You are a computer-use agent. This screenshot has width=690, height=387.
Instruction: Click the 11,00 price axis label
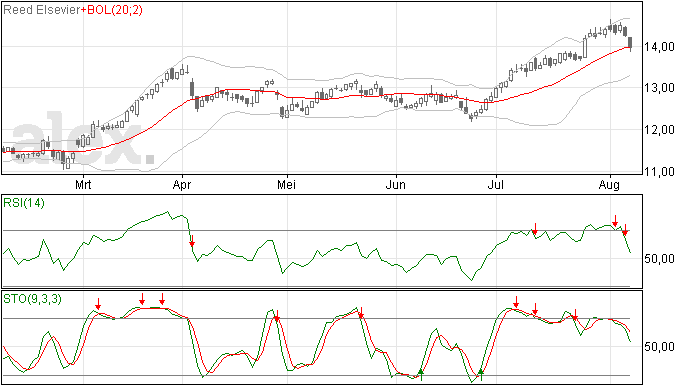659,171
